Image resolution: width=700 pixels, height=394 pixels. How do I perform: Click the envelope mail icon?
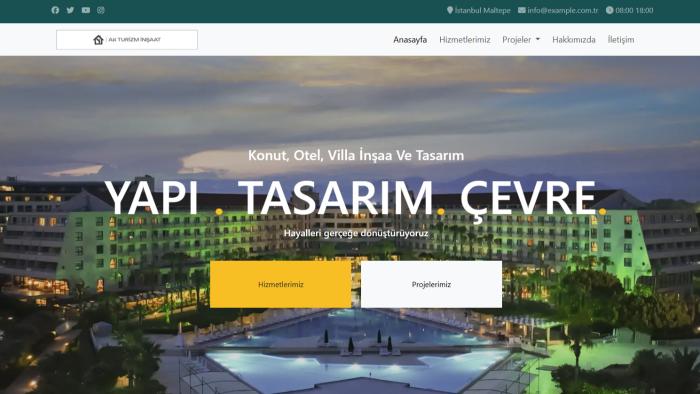point(521,10)
